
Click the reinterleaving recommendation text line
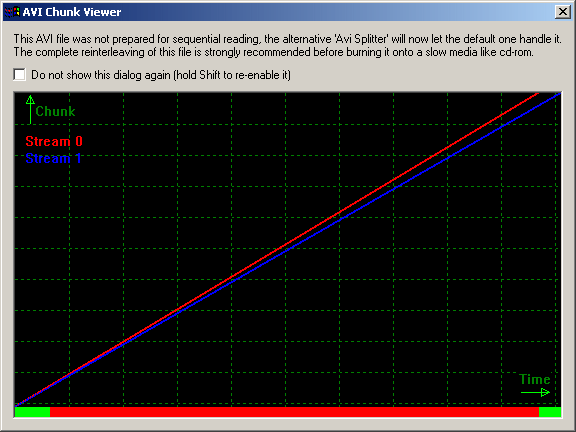274,52
